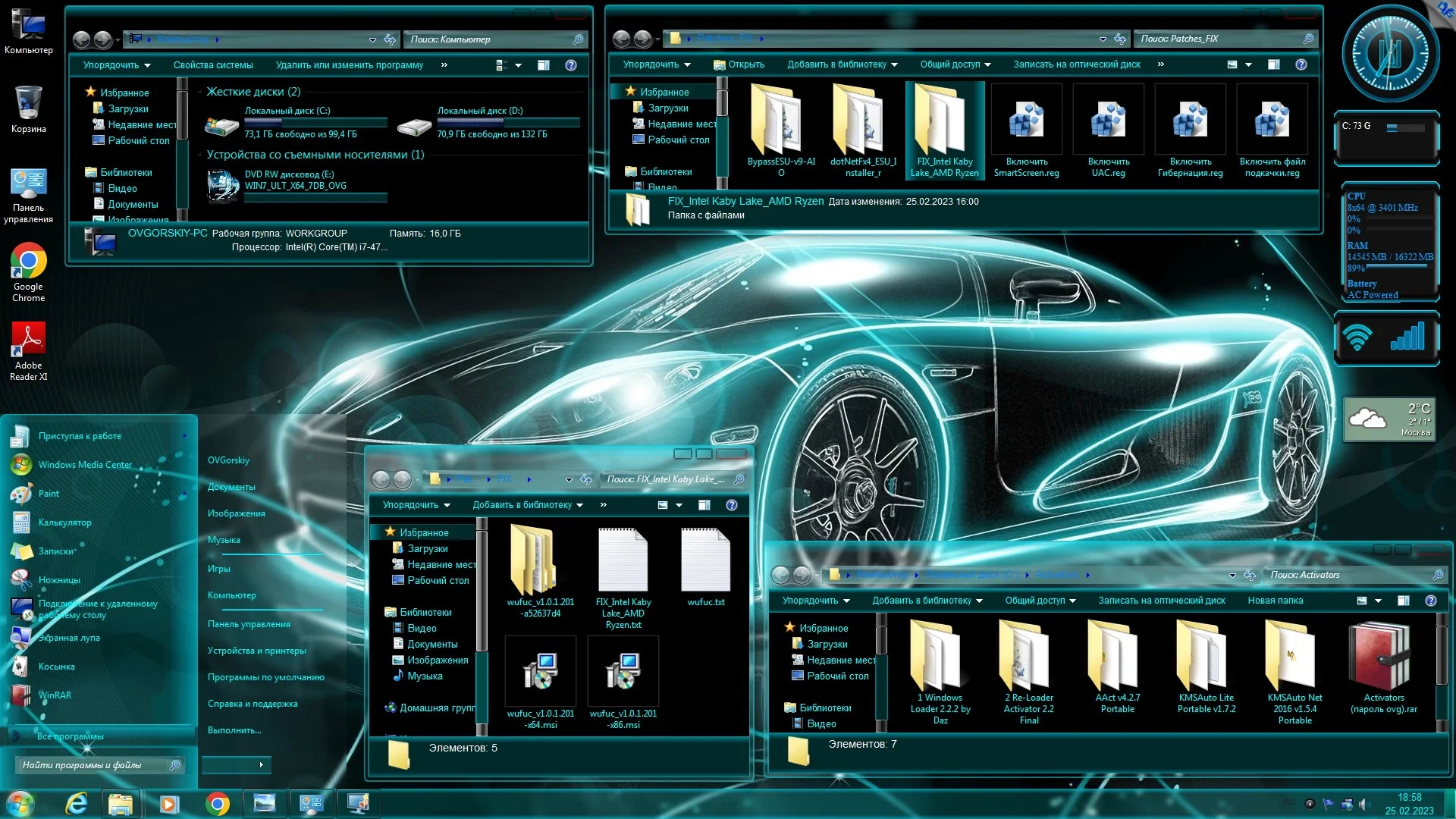This screenshot has height=819, width=1456.
Task: Open Панель управления in Start menu
Action: (x=249, y=624)
